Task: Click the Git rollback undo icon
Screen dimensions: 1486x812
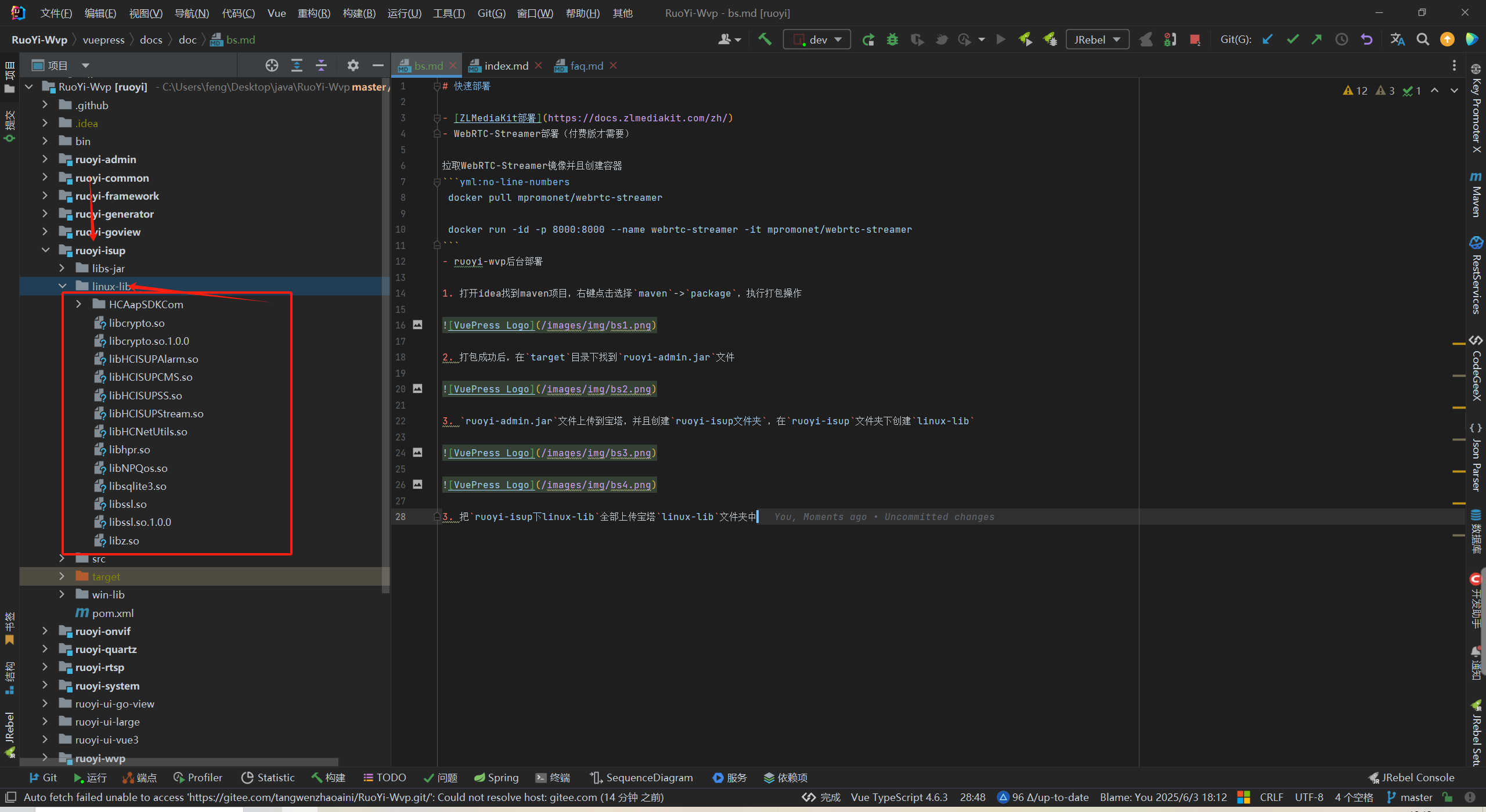Action: click(x=1366, y=39)
